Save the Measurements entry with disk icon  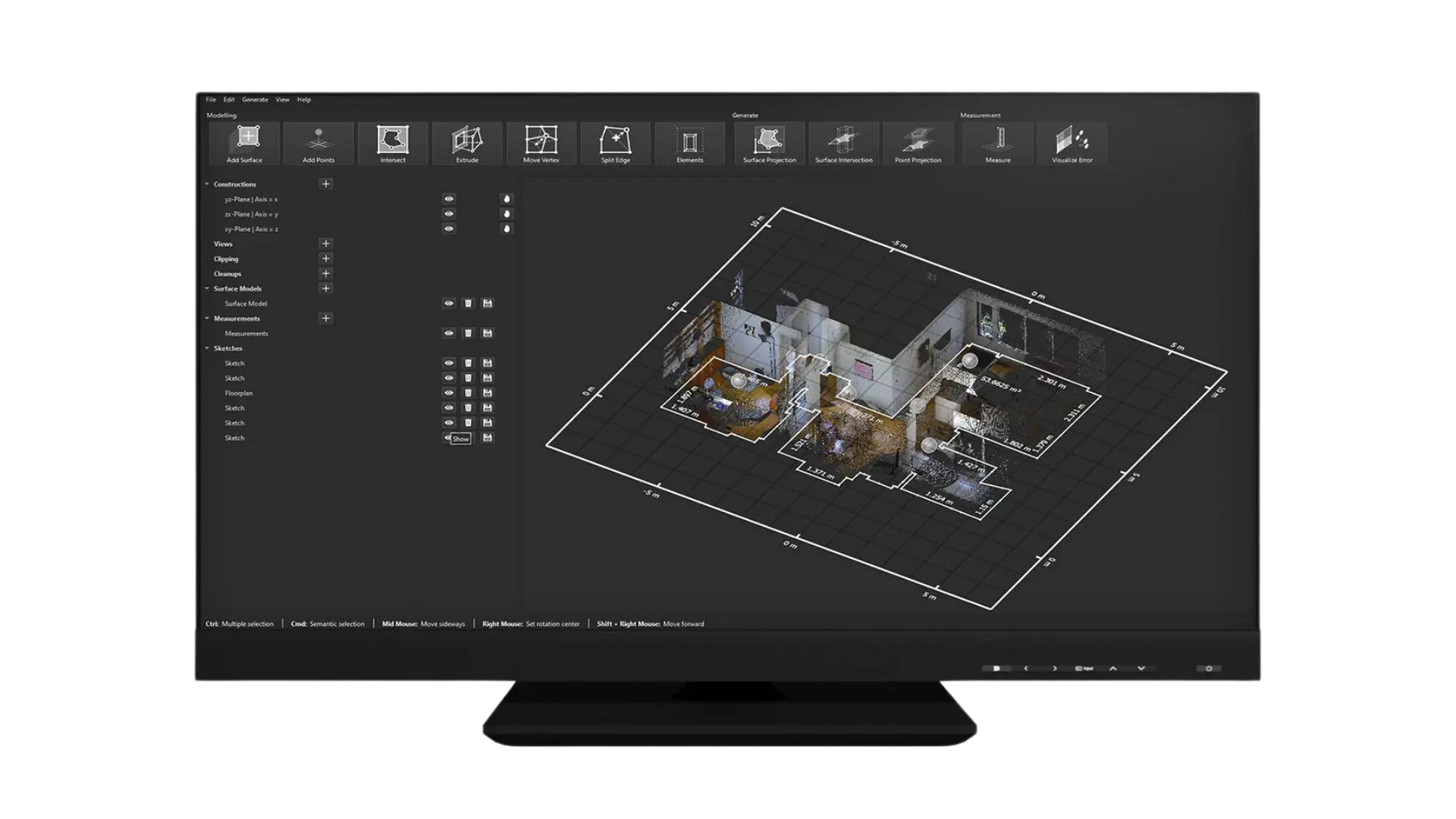(488, 333)
